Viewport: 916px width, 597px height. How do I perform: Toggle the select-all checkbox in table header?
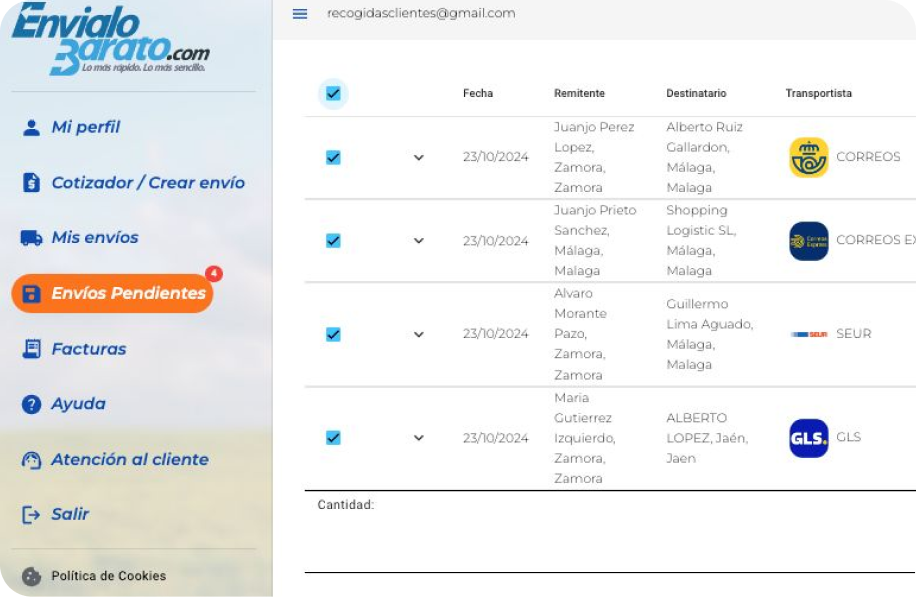[333, 94]
